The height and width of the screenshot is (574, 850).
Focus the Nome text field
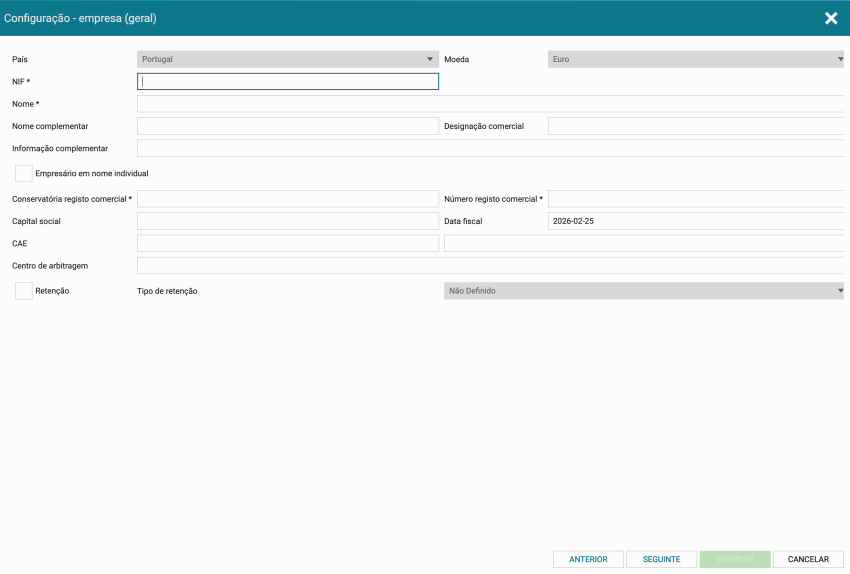[x=490, y=104]
